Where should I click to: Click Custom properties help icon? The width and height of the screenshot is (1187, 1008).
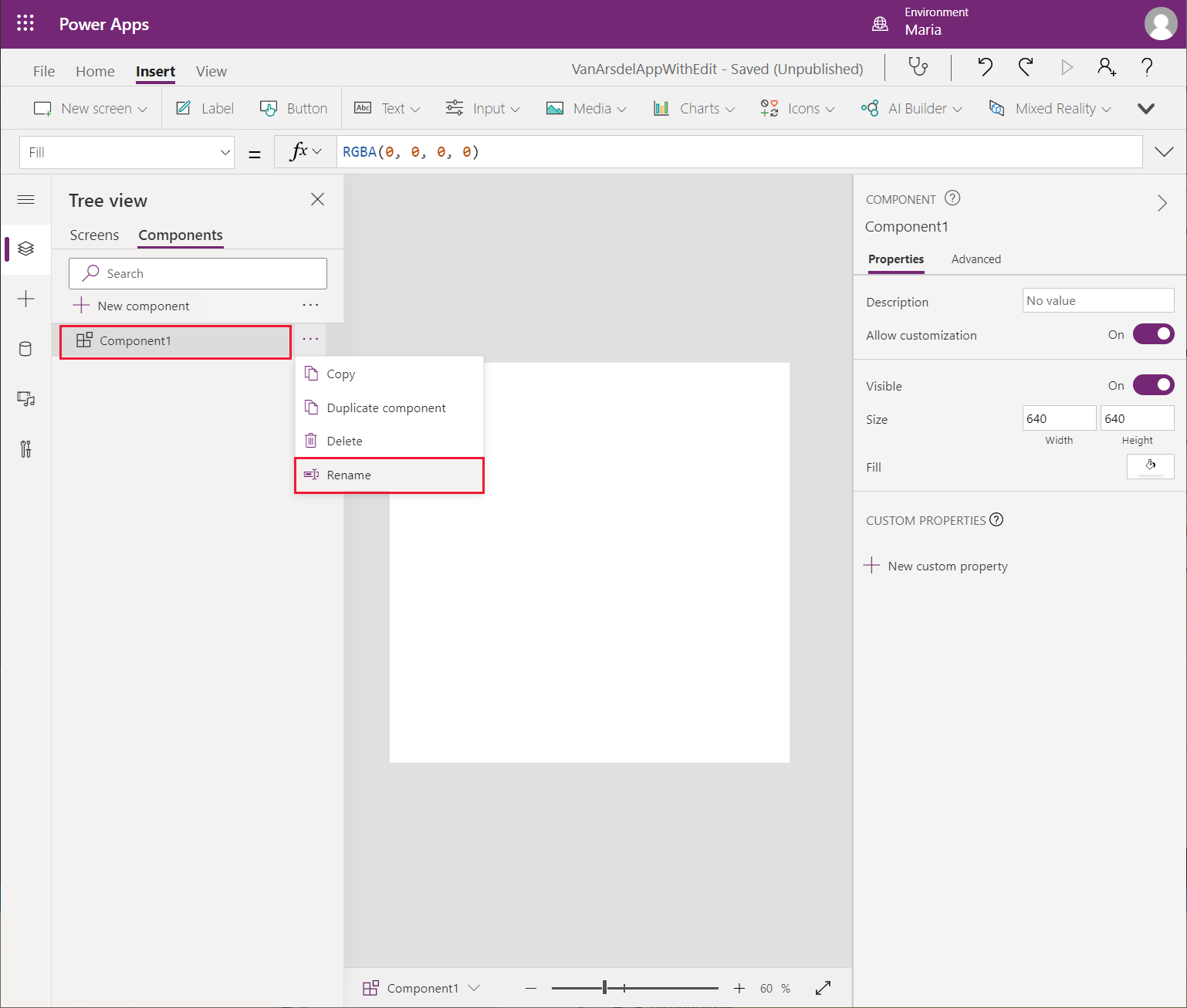coord(996,519)
